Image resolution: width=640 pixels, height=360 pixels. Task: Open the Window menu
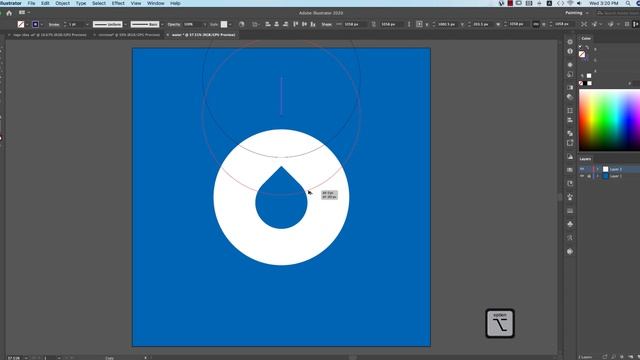(156, 3)
